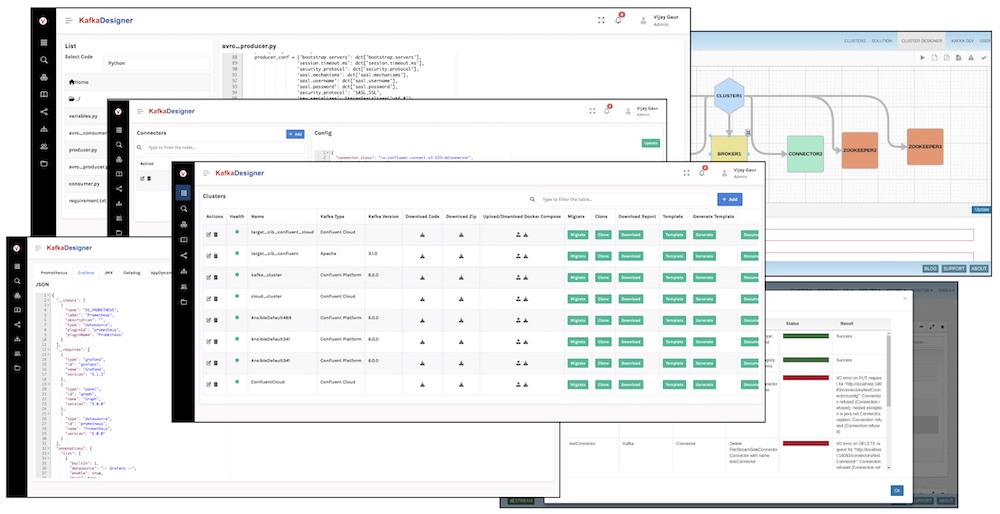The height and width of the screenshot is (514, 1000).
Task: Open the cubes icon in the Clusters window sidebar
Action: (184, 224)
